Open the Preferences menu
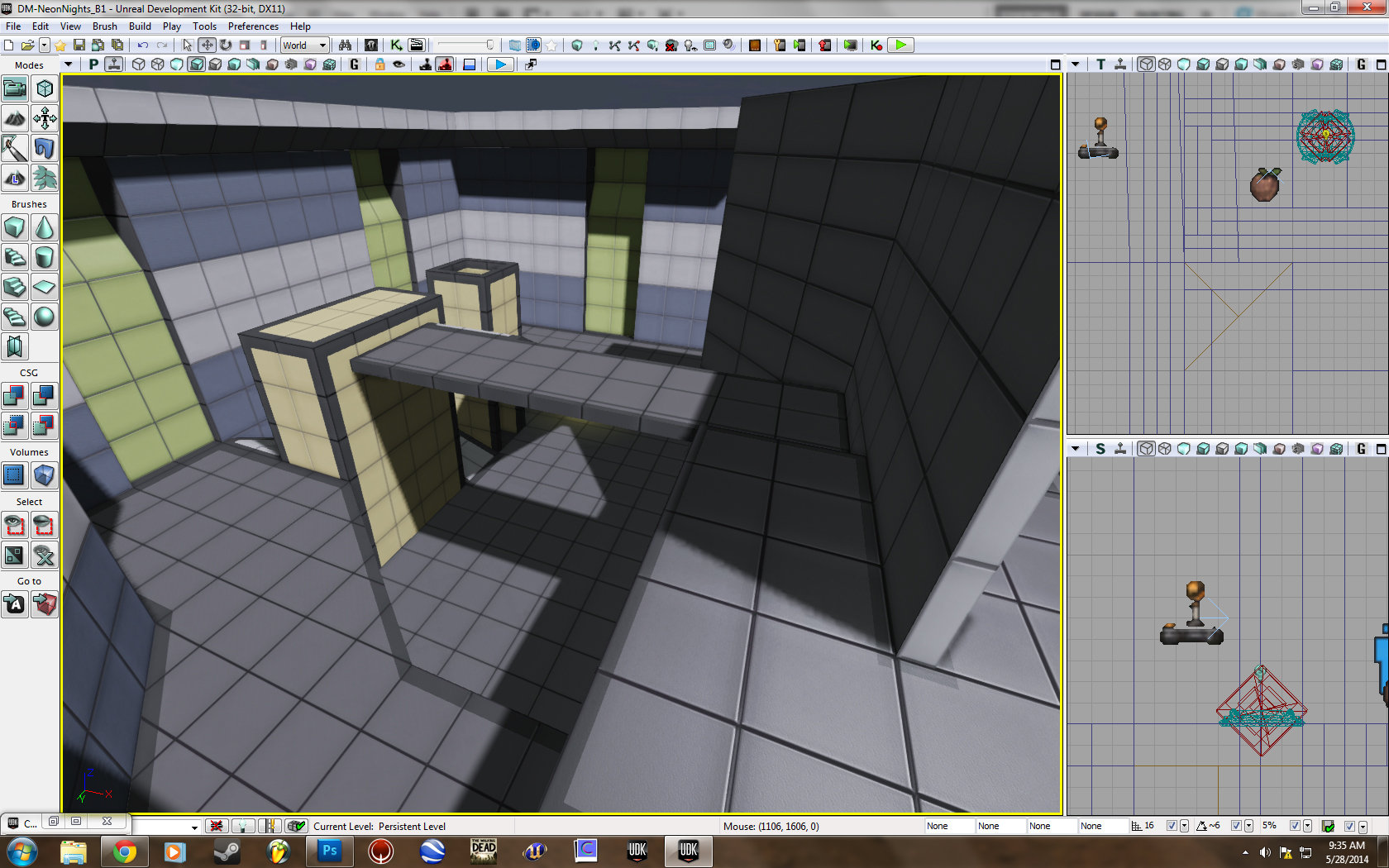 click(x=253, y=26)
